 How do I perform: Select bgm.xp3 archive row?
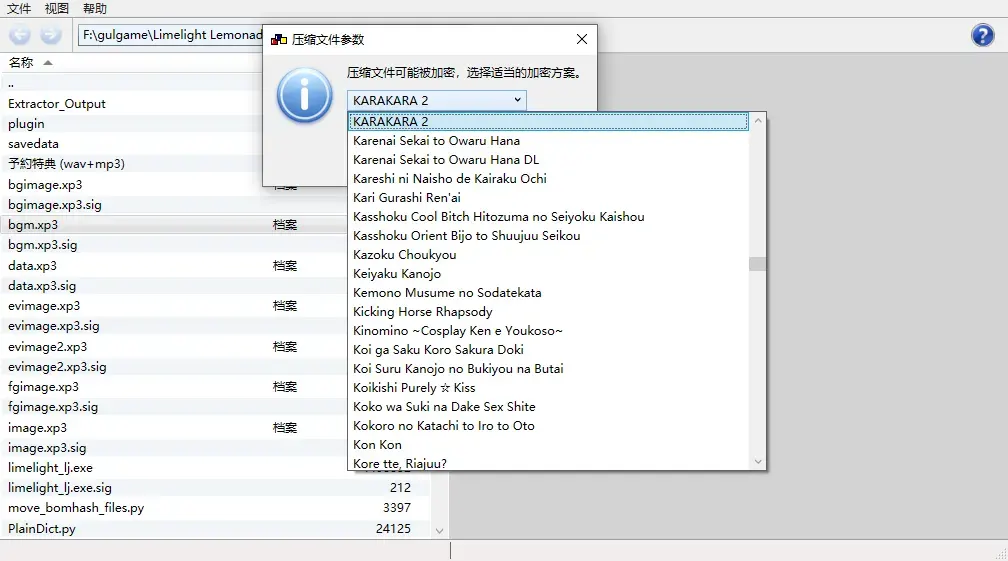click(x=174, y=225)
